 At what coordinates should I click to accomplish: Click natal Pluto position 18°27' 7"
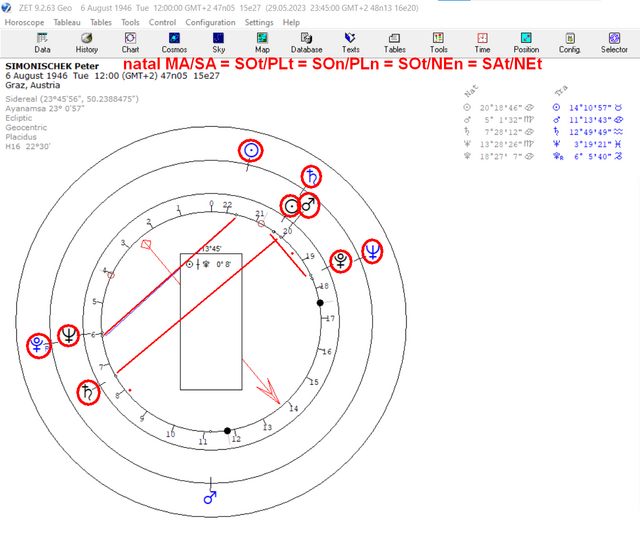tap(499, 156)
